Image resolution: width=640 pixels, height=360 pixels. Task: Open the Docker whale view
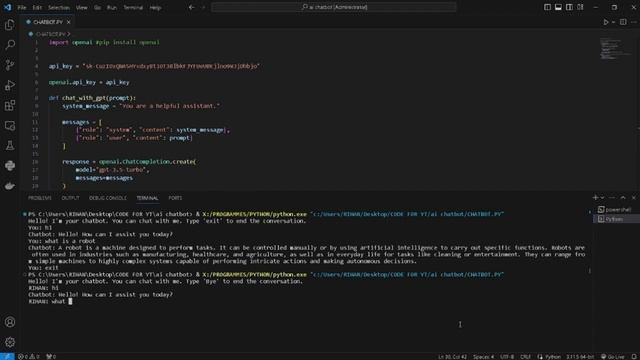click(10, 186)
